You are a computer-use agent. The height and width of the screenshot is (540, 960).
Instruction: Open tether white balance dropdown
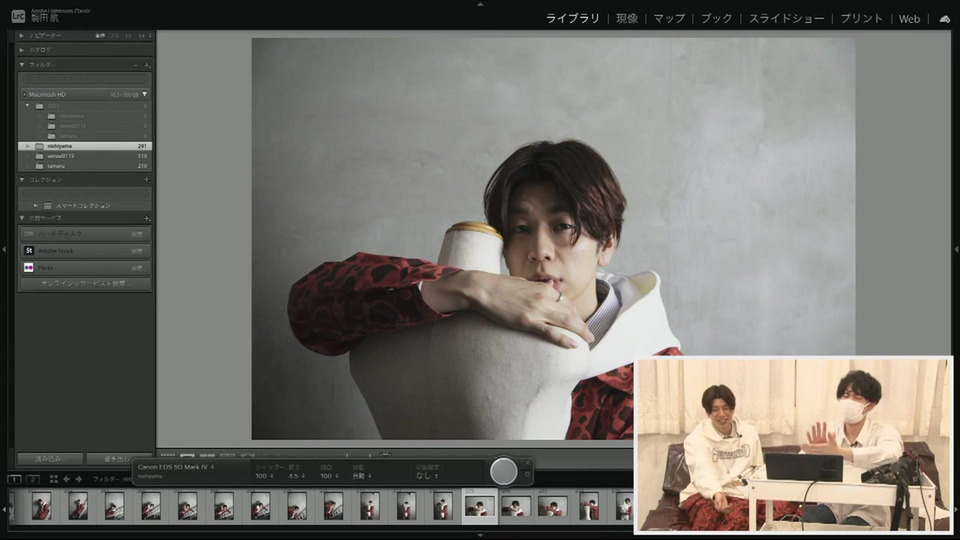362,476
